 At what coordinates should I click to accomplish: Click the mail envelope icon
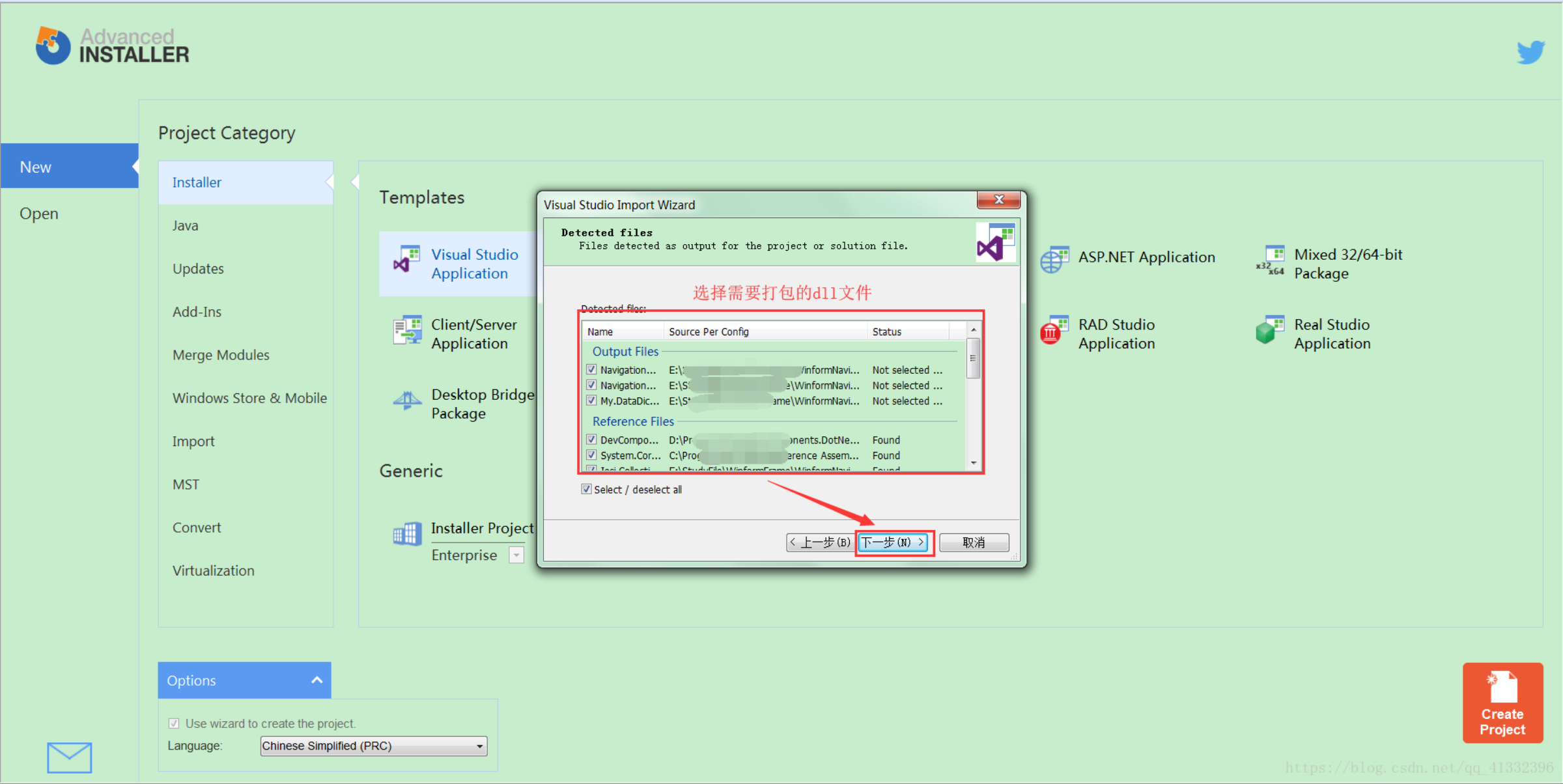[69, 757]
